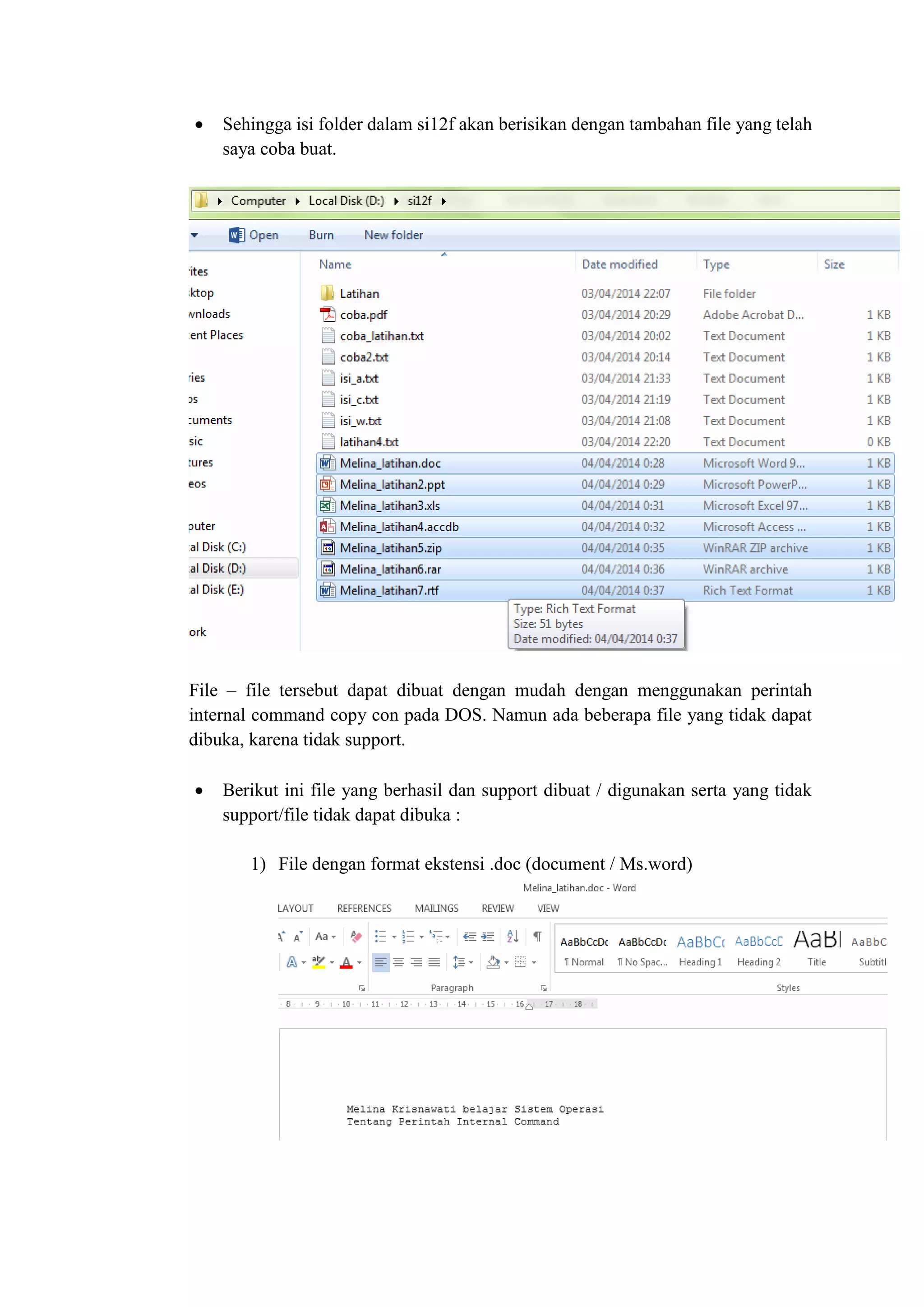Click the Borders icon
The width and height of the screenshot is (924, 1307).
pos(520,962)
